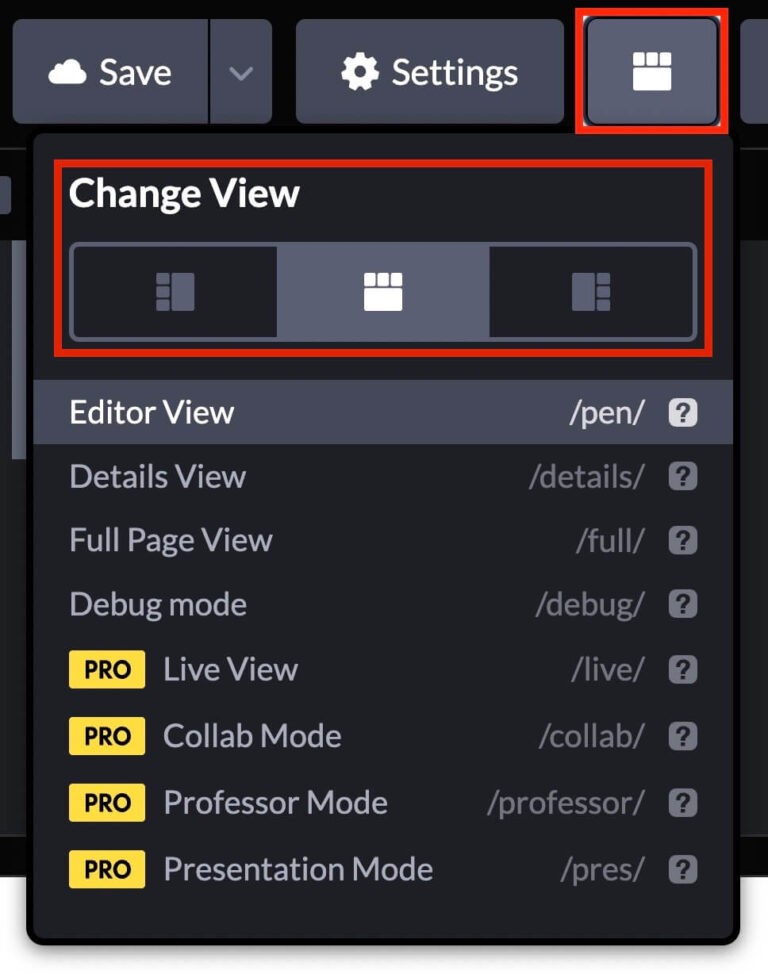Viewport: 768px width, 974px height.
Task: Click help icon next to /debug/
Action: [x=683, y=604]
